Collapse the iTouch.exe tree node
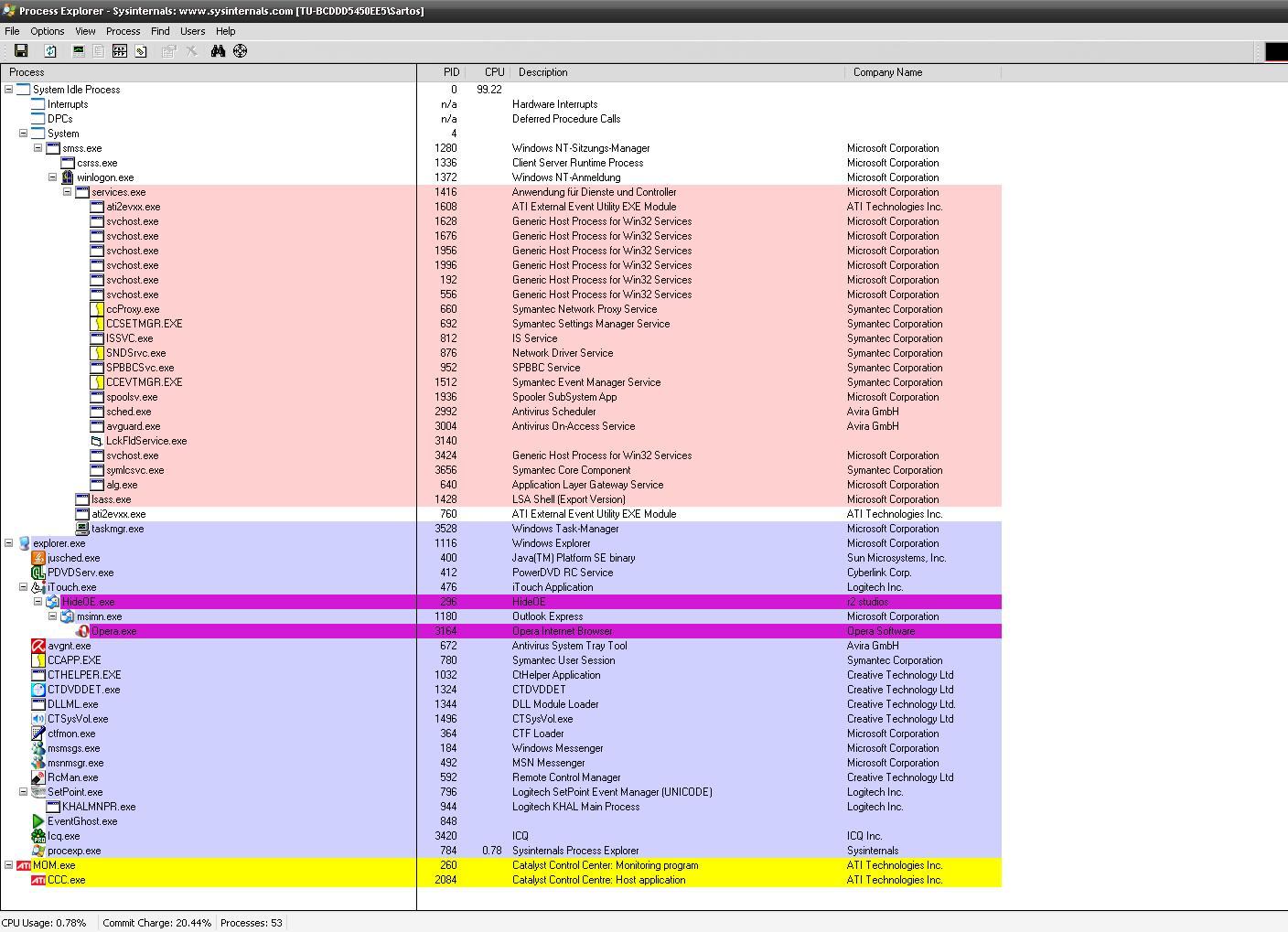Image resolution: width=1288 pixels, height=932 pixels. click(24, 587)
